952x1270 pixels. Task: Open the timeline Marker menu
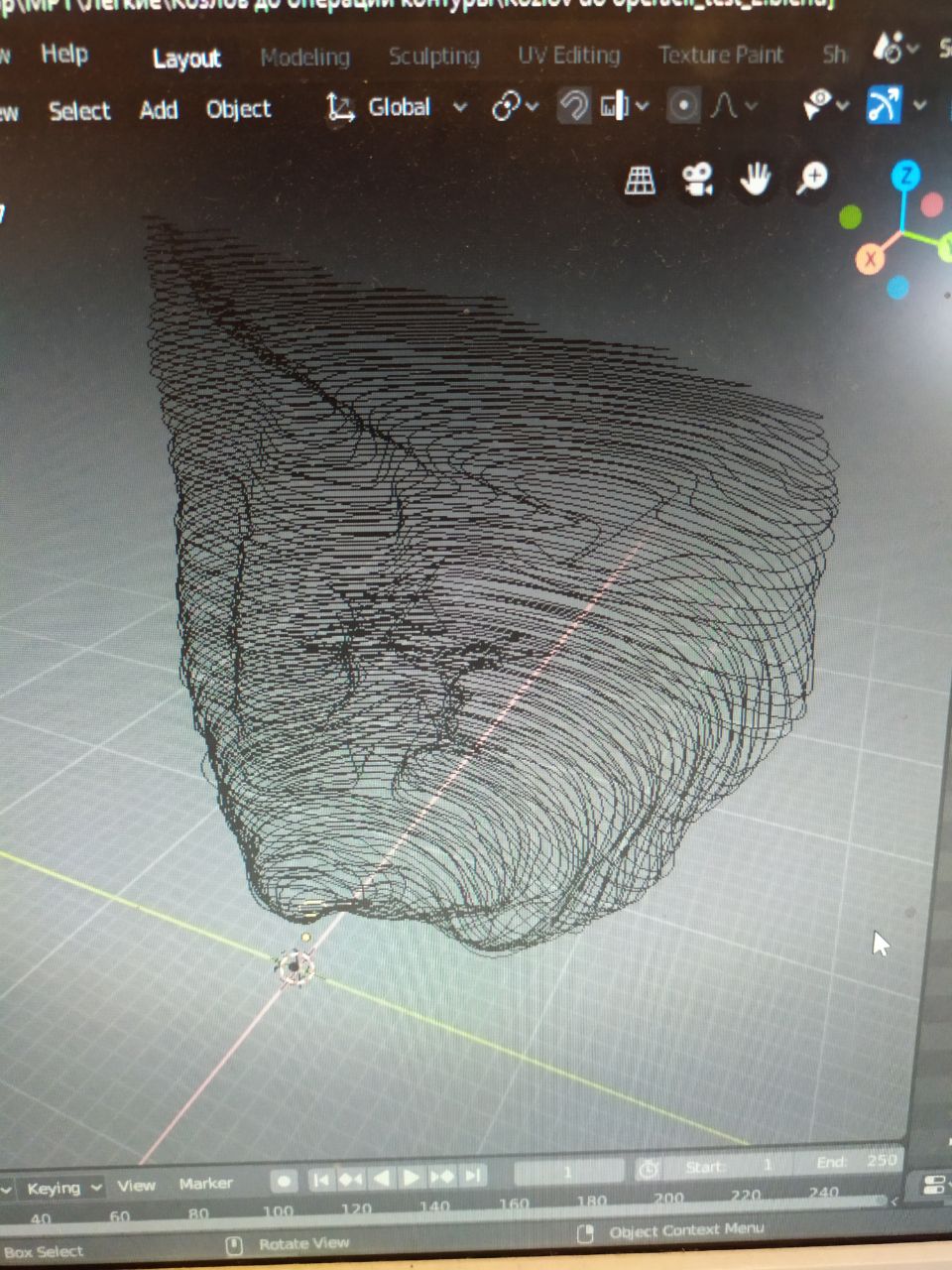tap(205, 1183)
